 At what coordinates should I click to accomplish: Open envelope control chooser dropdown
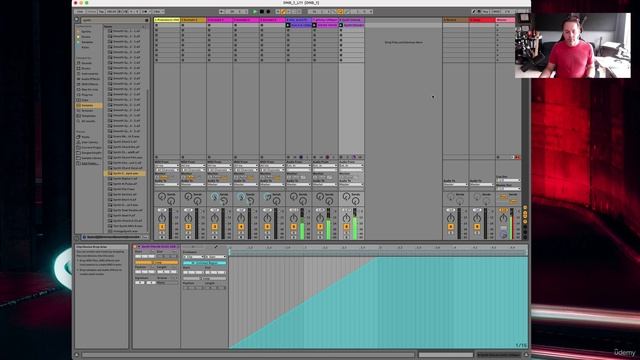click(216, 257)
